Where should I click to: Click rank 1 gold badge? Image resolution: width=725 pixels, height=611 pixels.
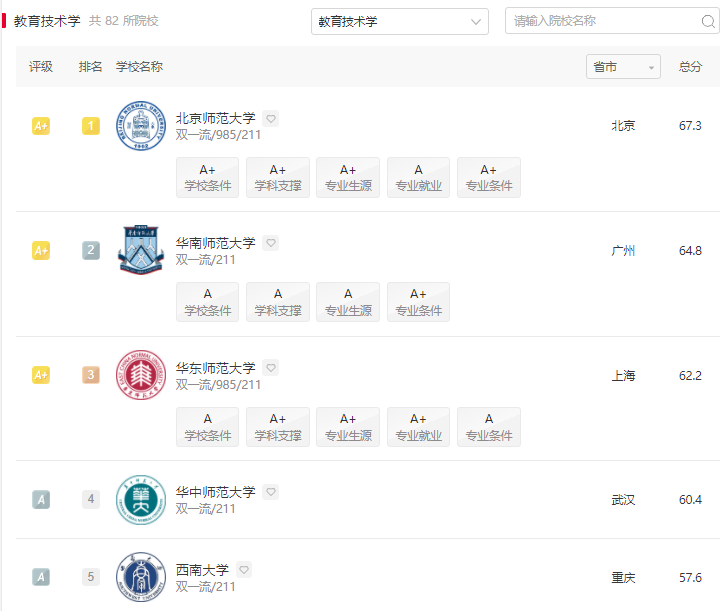(x=91, y=126)
